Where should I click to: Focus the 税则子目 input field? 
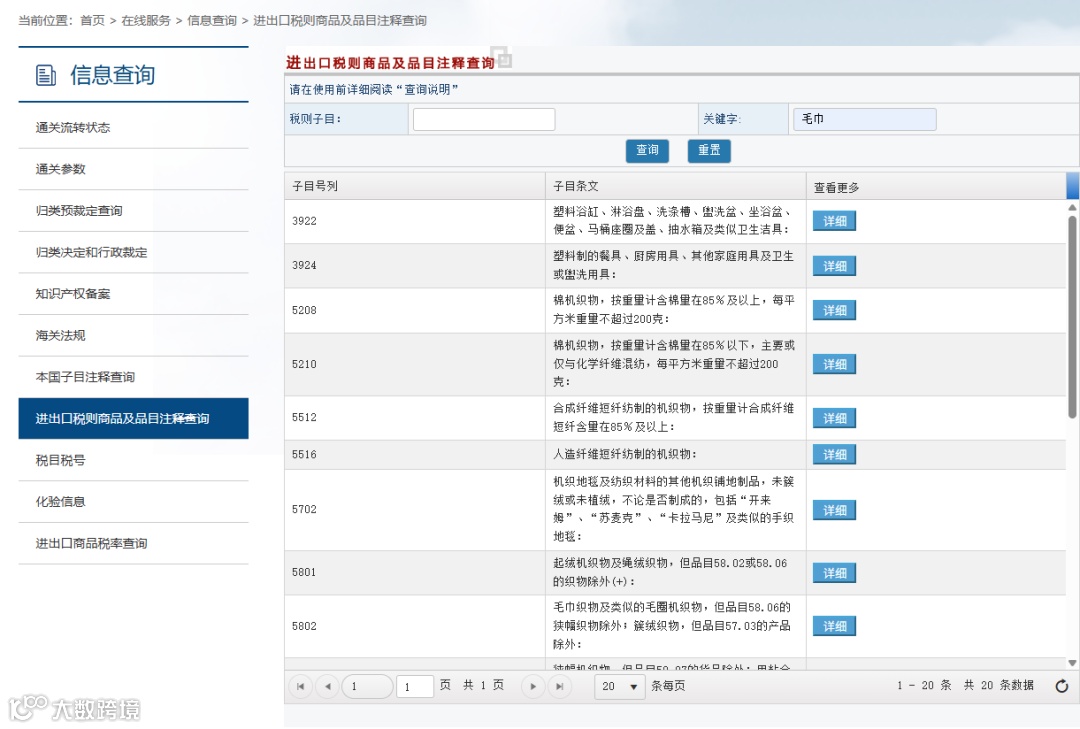(484, 119)
